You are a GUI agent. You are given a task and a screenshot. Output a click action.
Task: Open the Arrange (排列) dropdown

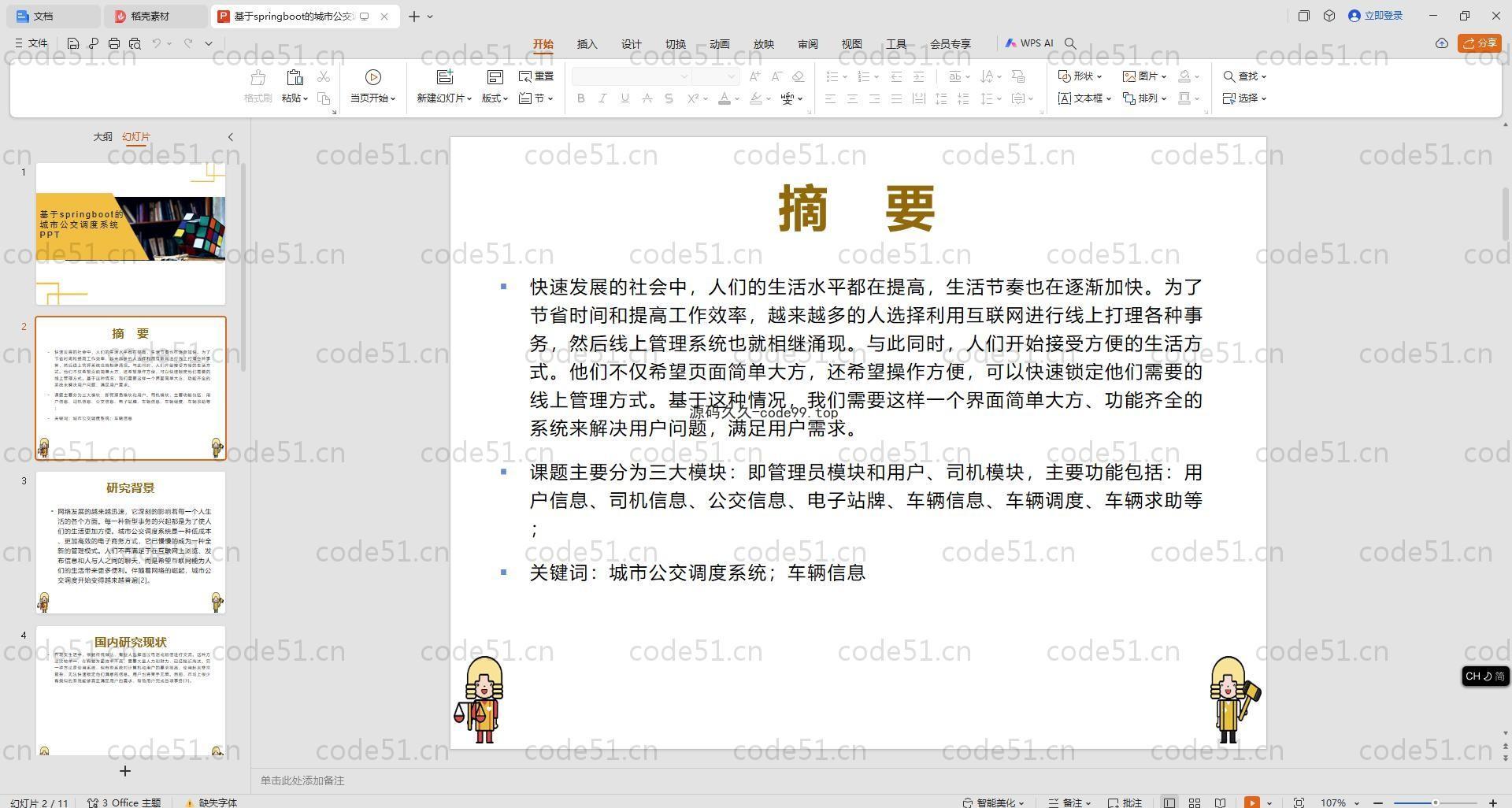coord(1144,98)
